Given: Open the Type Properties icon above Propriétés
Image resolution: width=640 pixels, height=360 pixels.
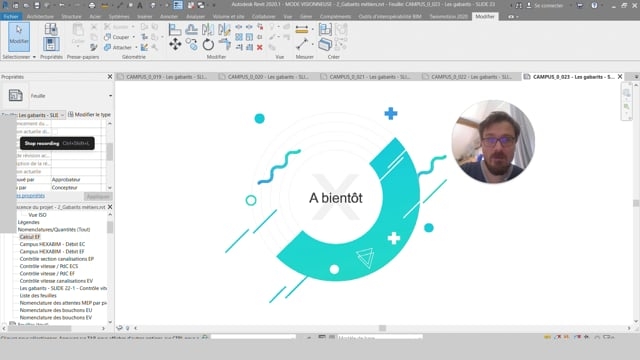Looking at the screenshot, I should pyautogui.click(x=51, y=29).
